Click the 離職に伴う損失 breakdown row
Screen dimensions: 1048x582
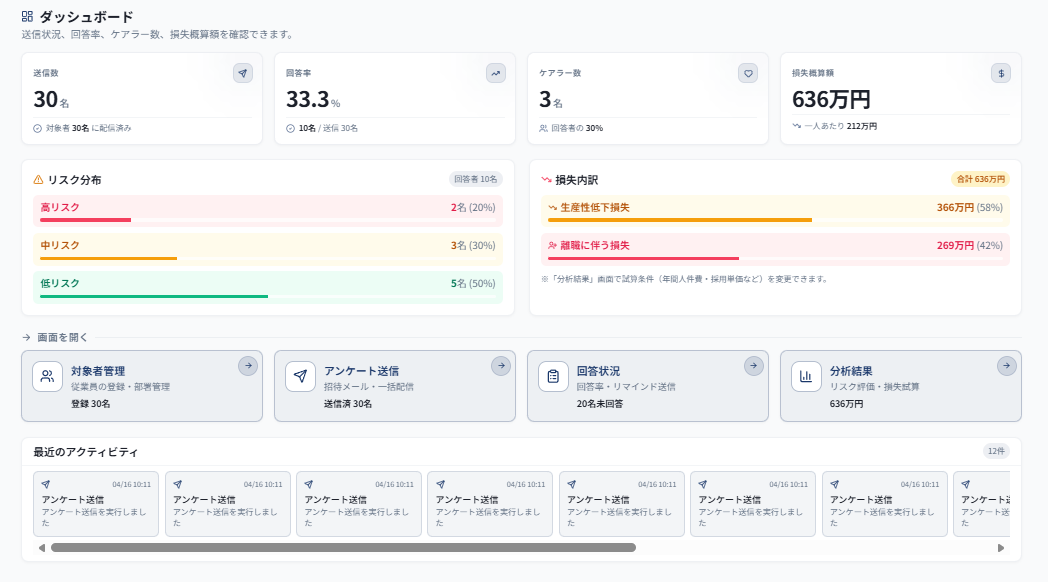[775, 248]
